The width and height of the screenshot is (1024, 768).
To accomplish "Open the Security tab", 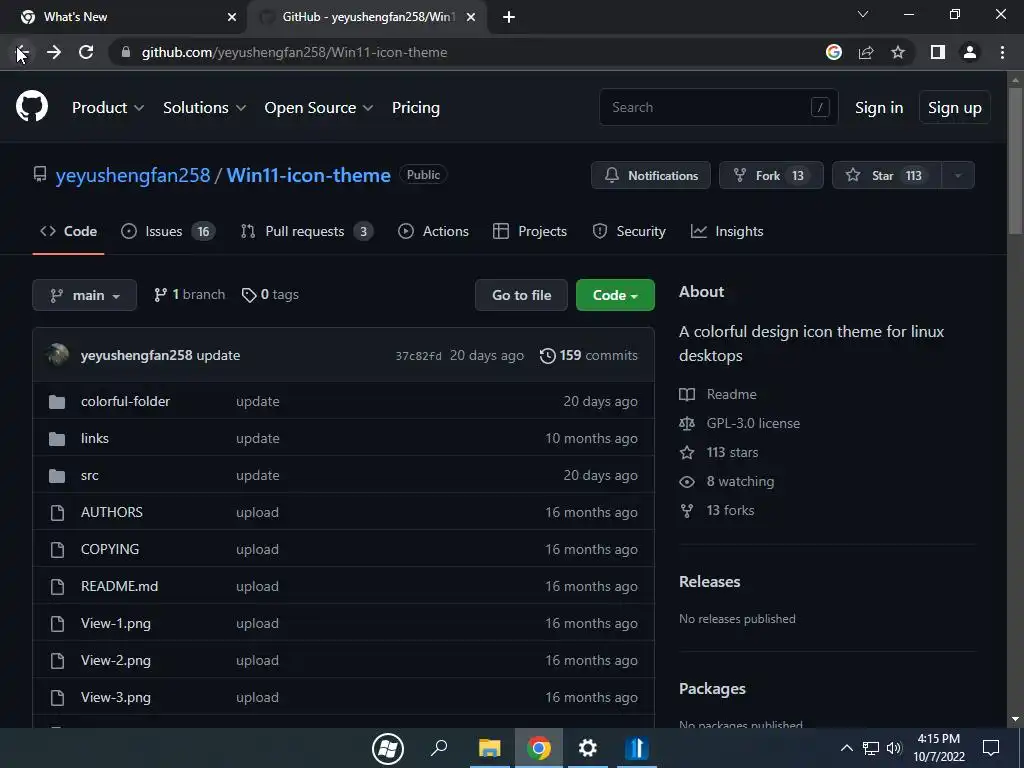I will [629, 231].
